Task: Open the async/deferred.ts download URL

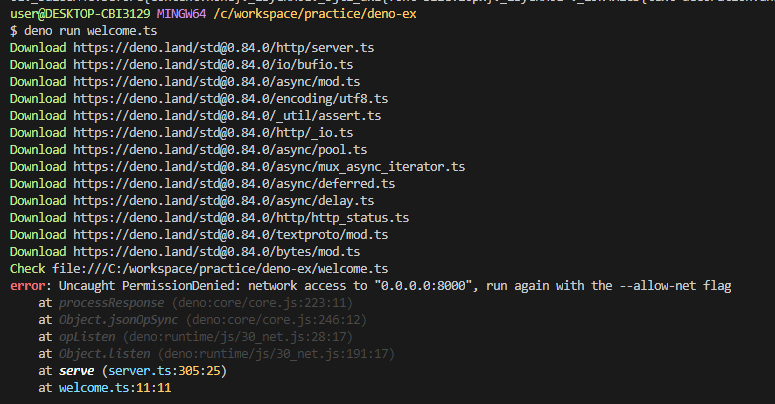Action: point(234,183)
